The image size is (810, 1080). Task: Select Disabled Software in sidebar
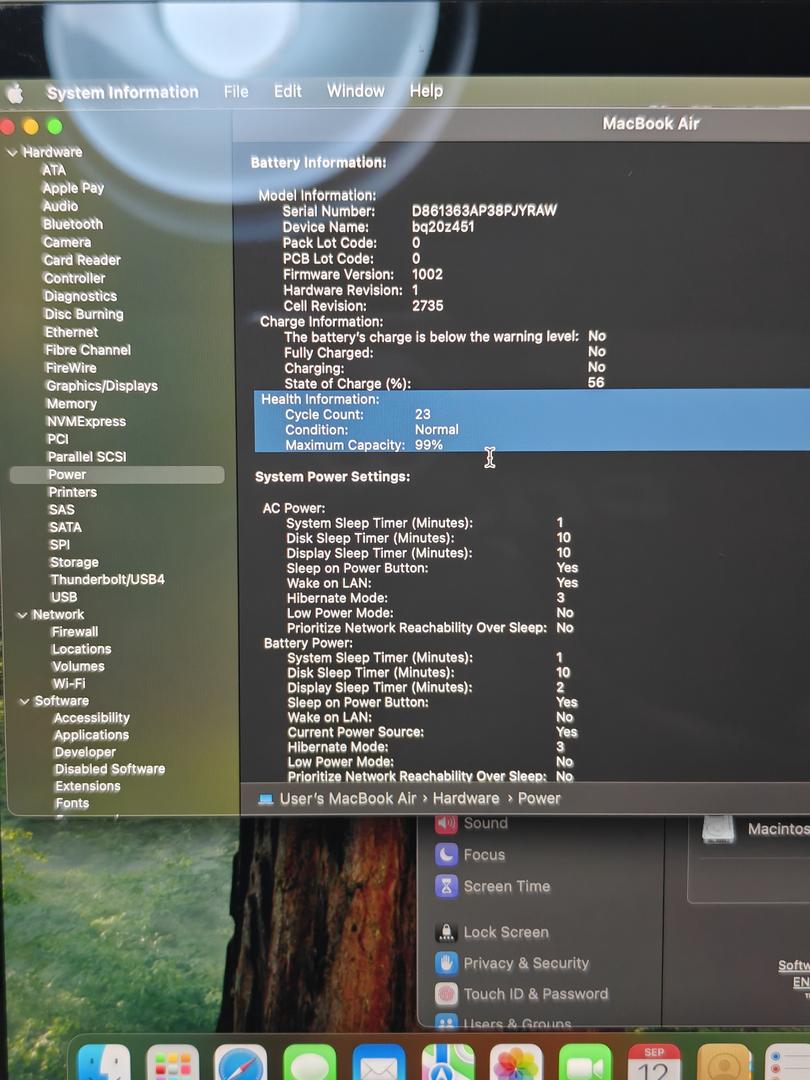point(110,769)
